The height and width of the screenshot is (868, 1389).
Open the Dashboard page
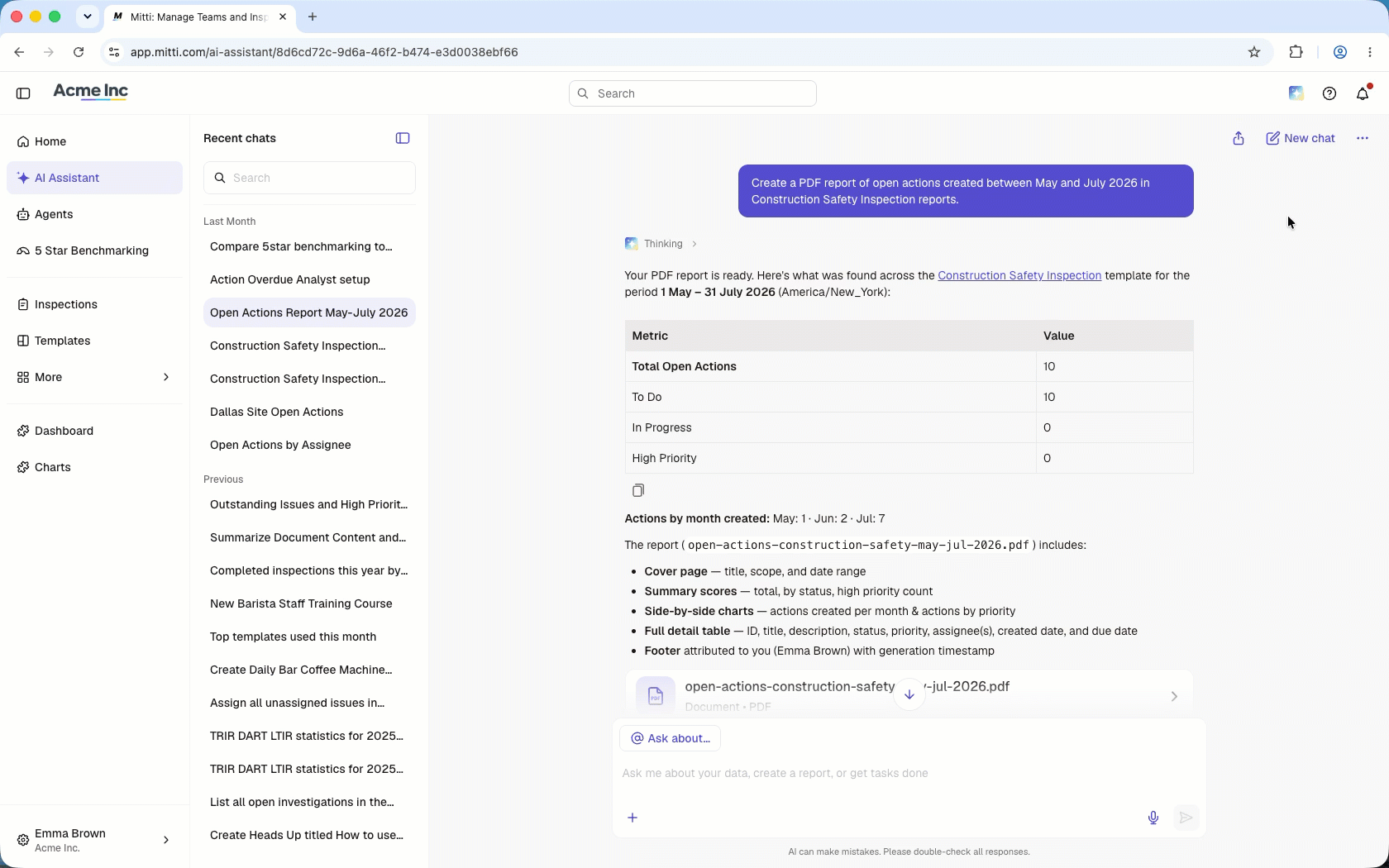tap(94, 431)
